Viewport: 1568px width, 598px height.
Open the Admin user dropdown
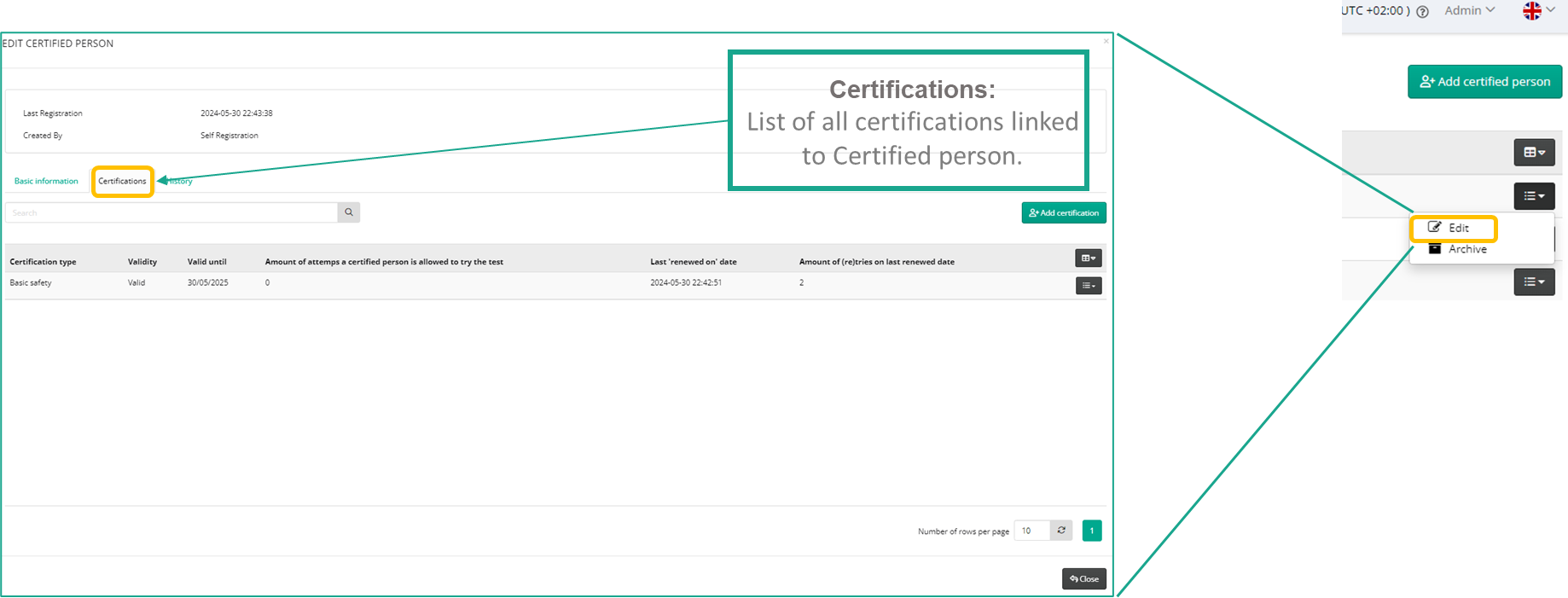click(1469, 10)
